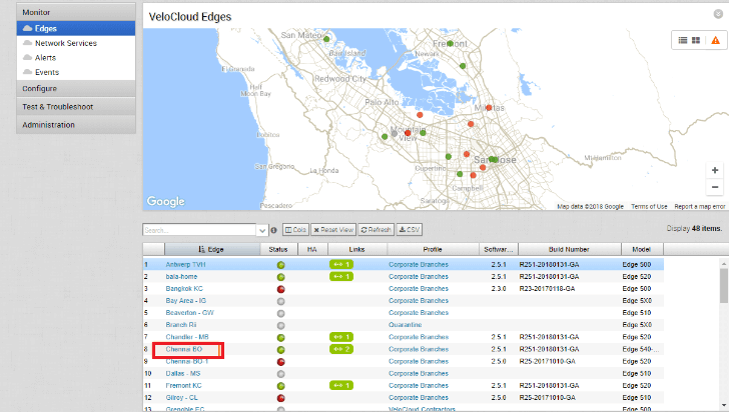Open the map Terms of Use link
This screenshot has width=731, height=413.
click(x=649, y=206)
